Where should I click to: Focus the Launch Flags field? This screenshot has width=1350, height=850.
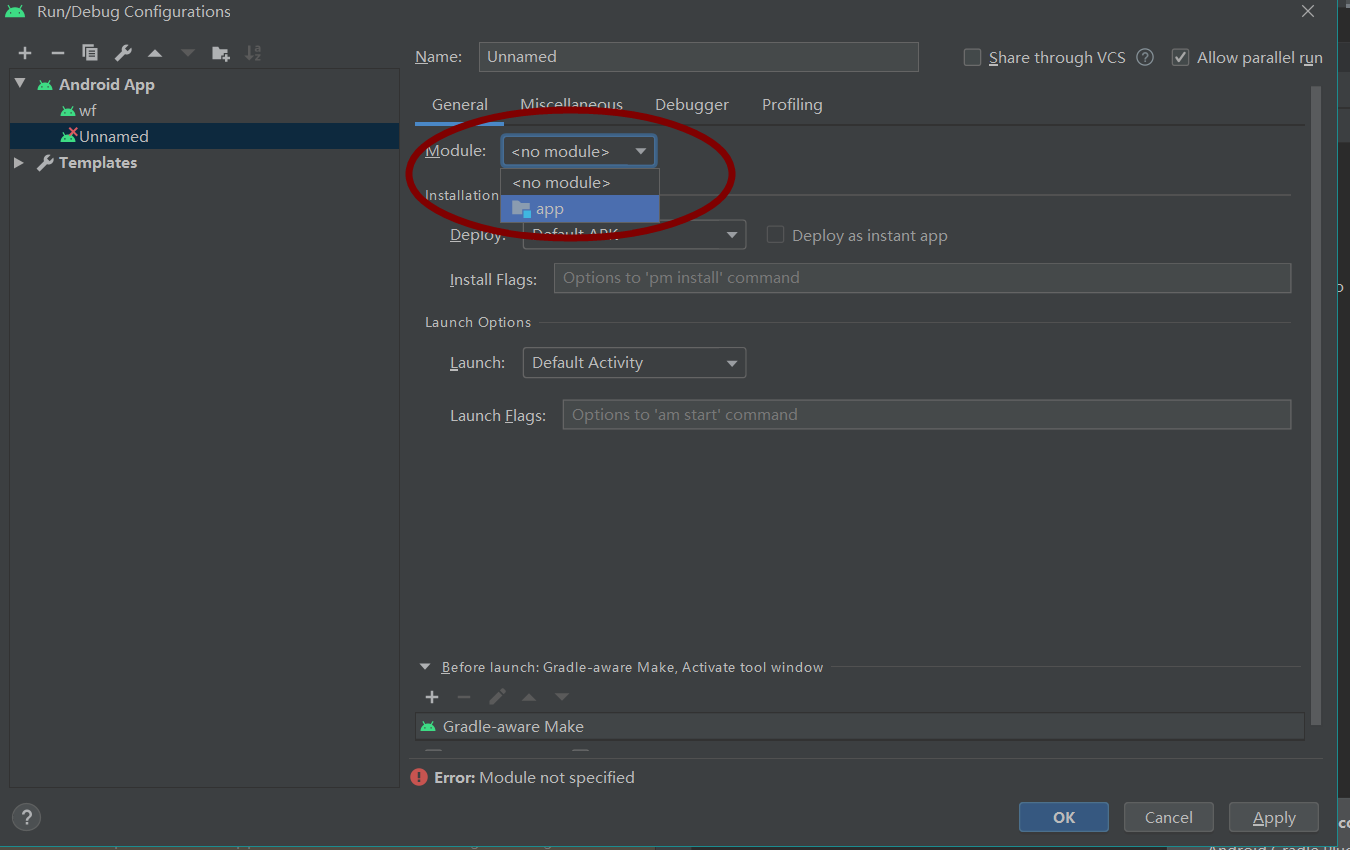pos(926,414)
